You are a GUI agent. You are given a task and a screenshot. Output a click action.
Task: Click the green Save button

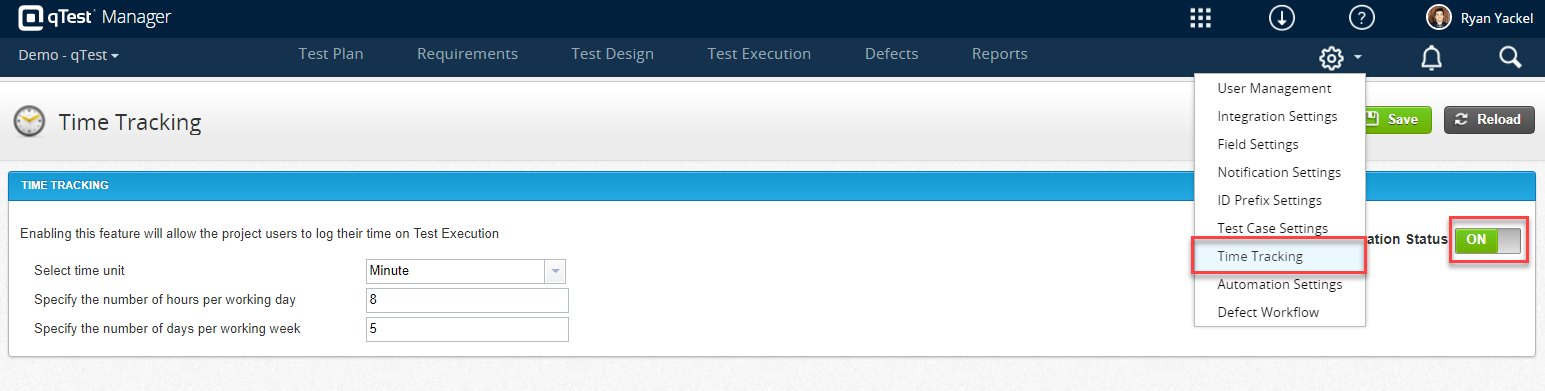pos(1396,119)
